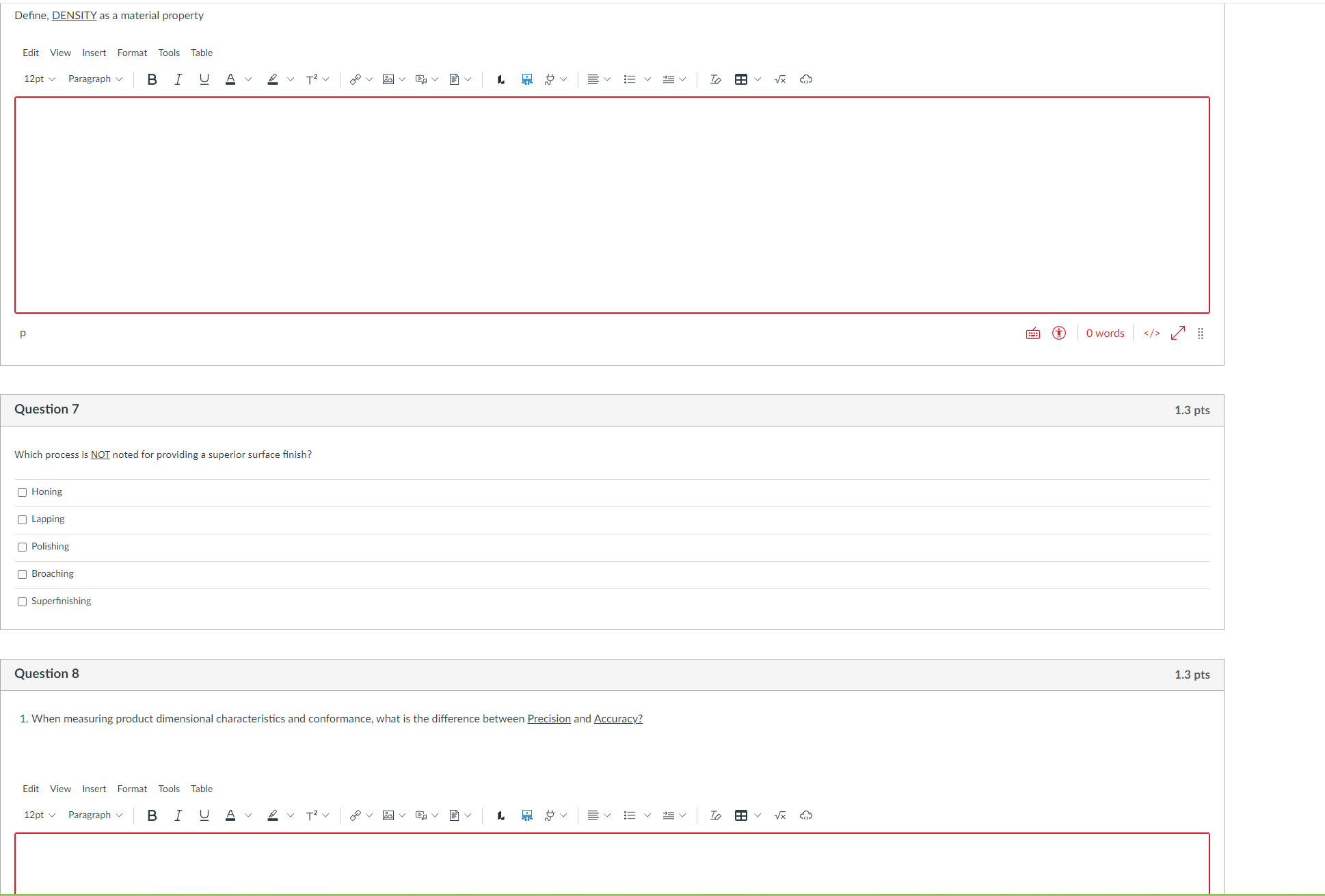This screenshot has height=896, width=1325.
Task: Click the text color icon in the top toolbar
Action: (230, 79)
